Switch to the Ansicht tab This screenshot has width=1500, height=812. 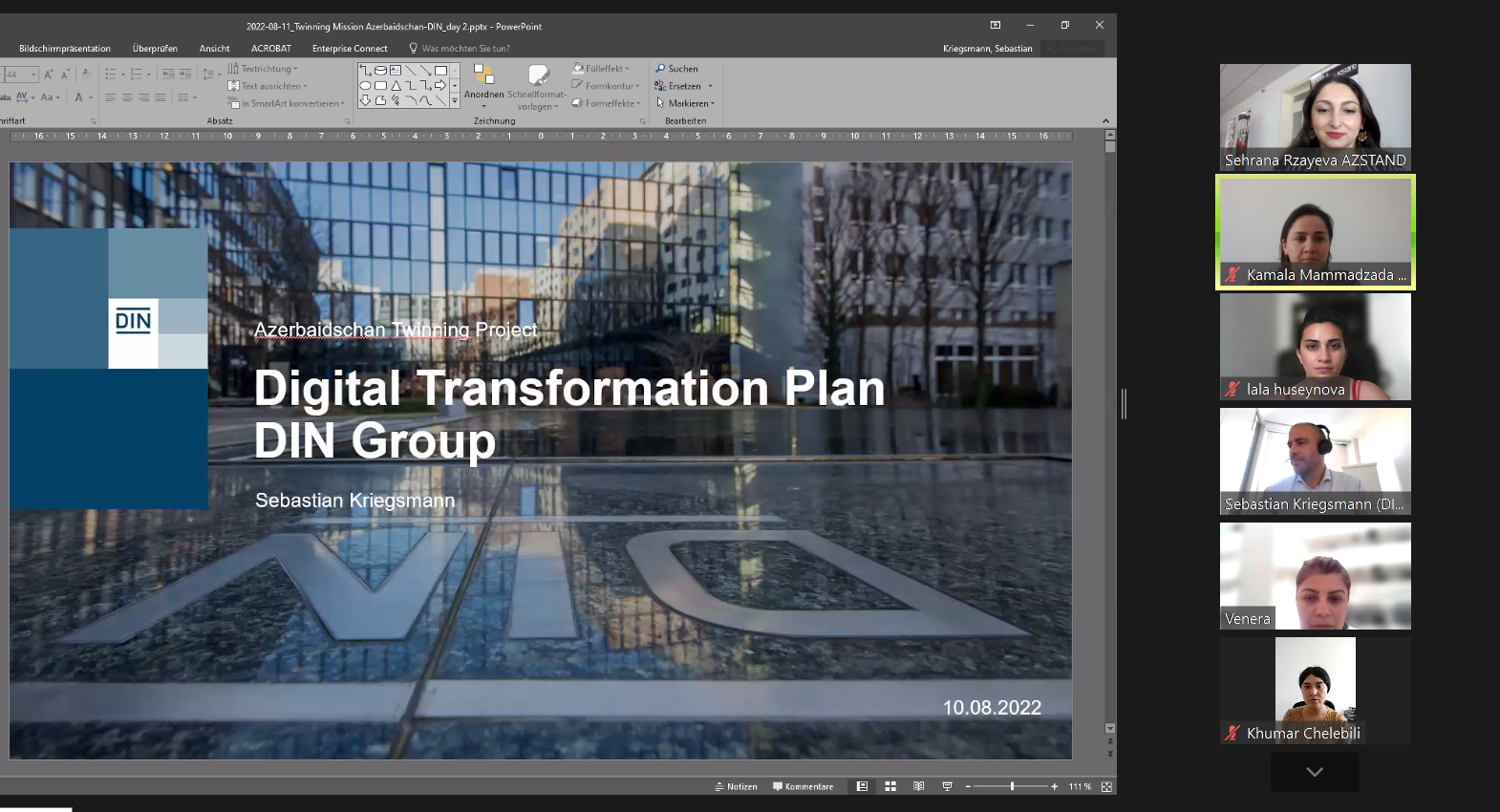(214, 49)
